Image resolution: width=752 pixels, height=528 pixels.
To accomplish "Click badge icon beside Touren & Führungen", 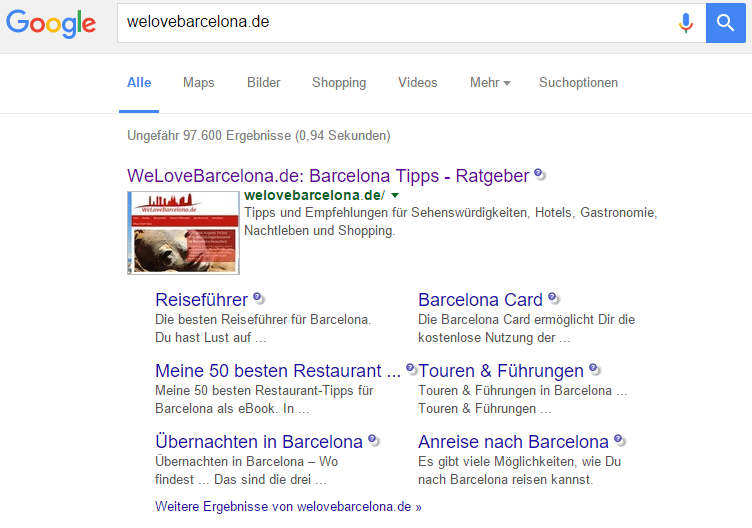I will click(x=595, y=369).
